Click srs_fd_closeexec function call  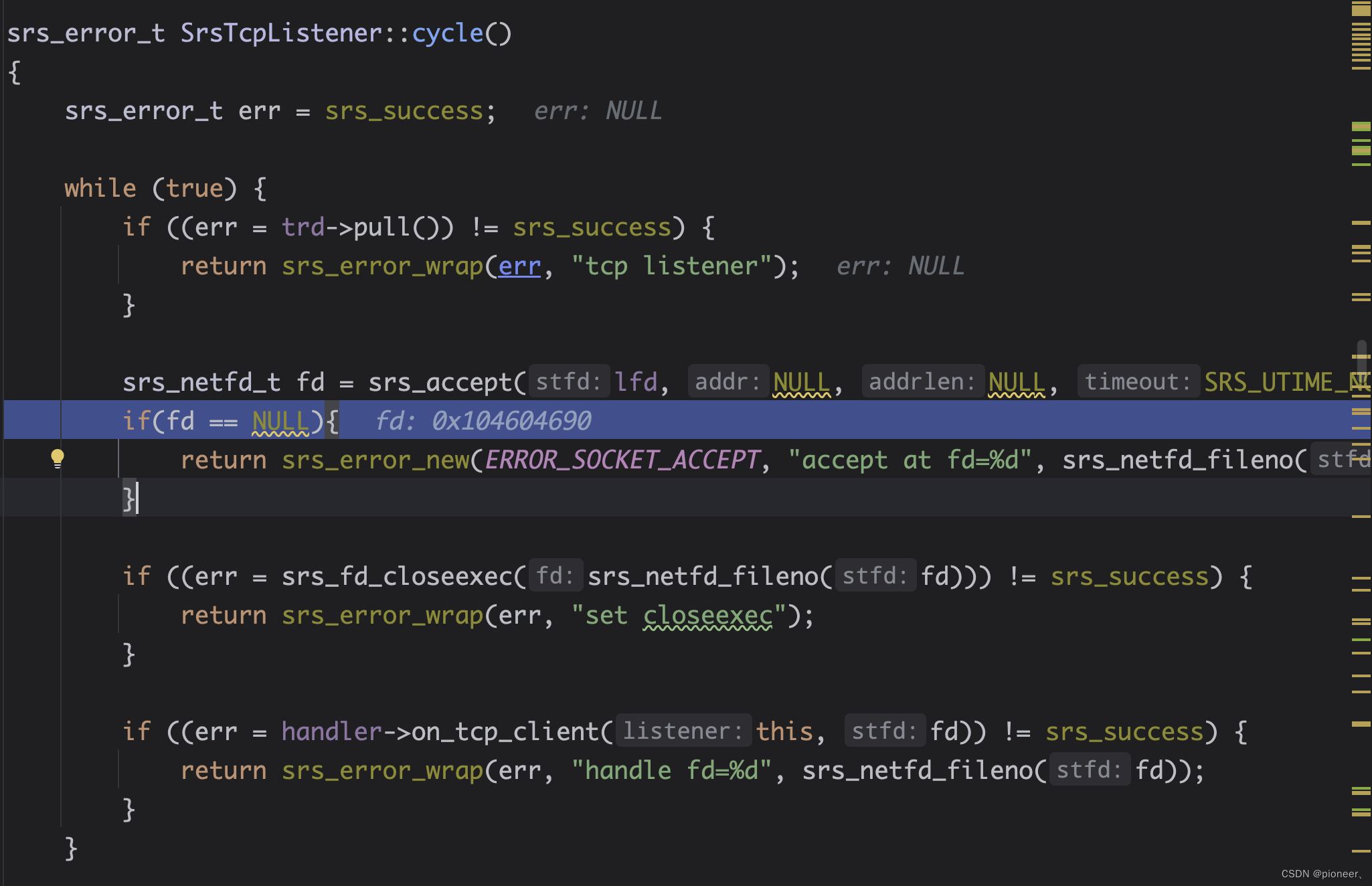coord(397,577)
